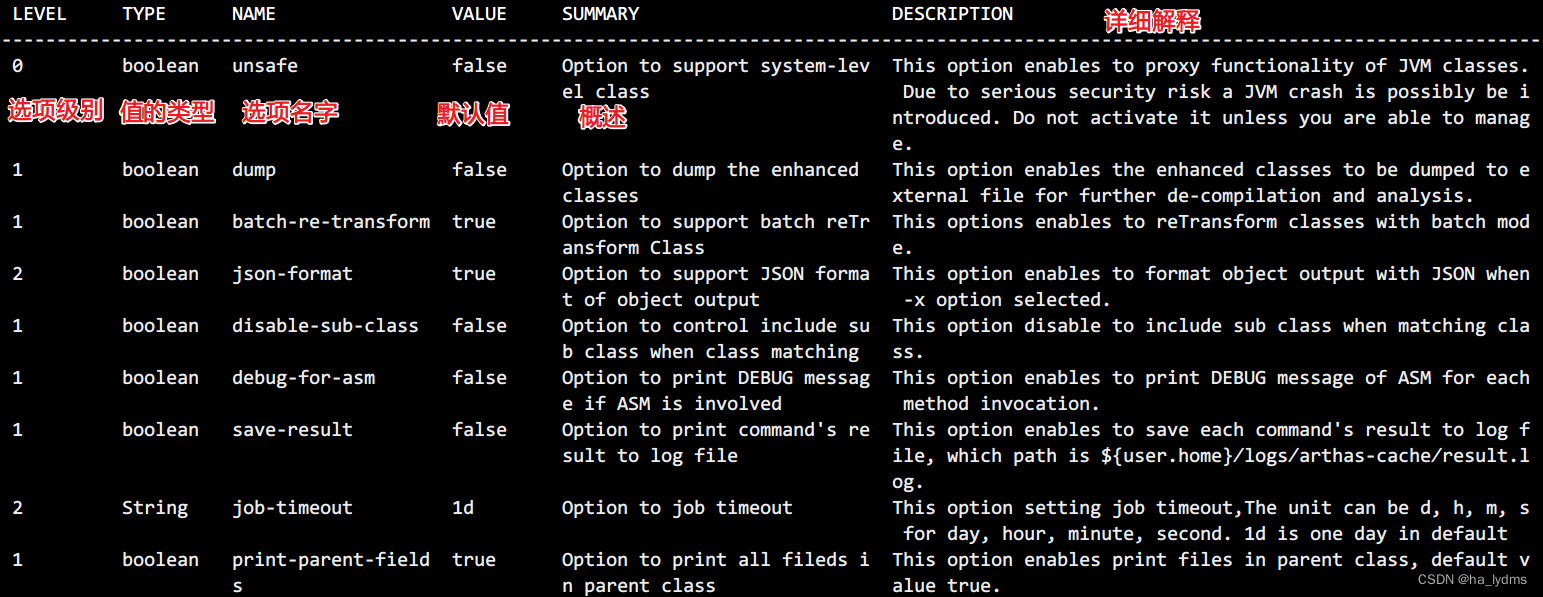Click the SUMMARY column header
This screenshot has height=597, width=1543.
pyautogui.click(x=600, y=14)
